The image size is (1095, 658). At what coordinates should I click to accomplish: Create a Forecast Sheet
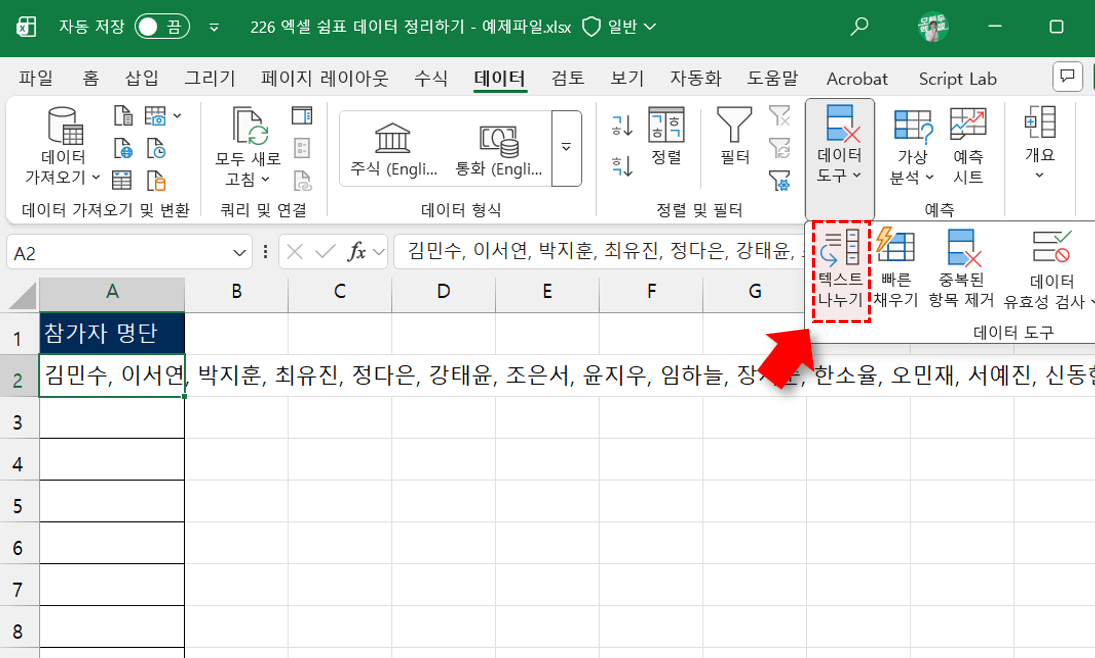(x=970, y=148)
